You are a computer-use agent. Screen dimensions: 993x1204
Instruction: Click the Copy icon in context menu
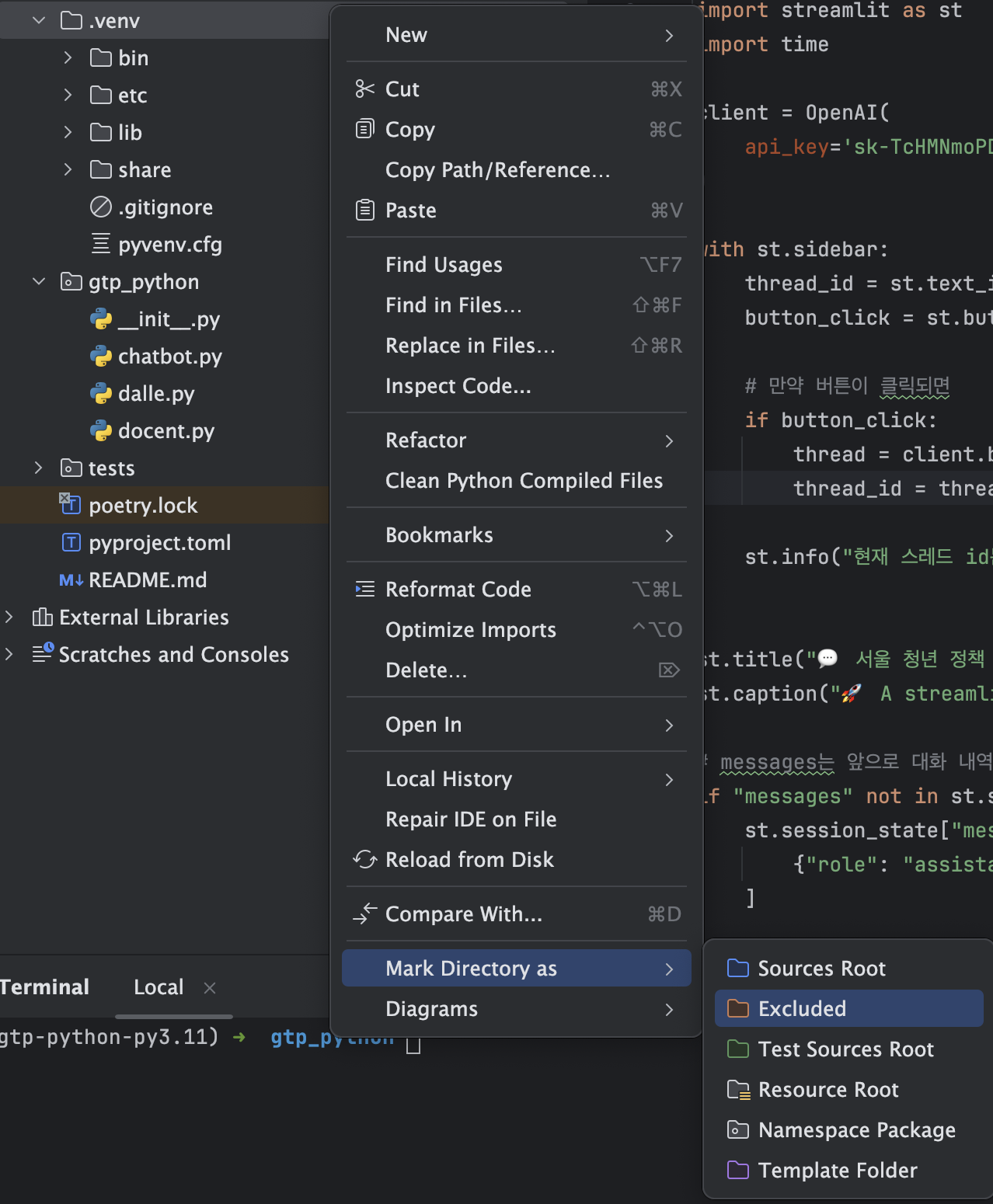(364, 129)
